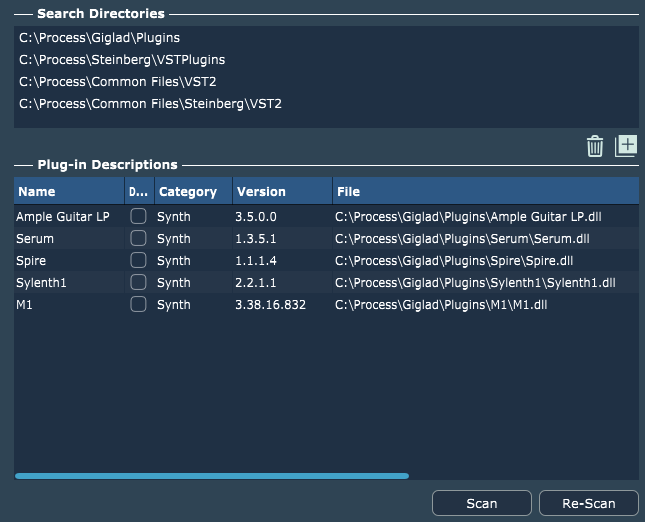Click the Re-Scan button

589,503
